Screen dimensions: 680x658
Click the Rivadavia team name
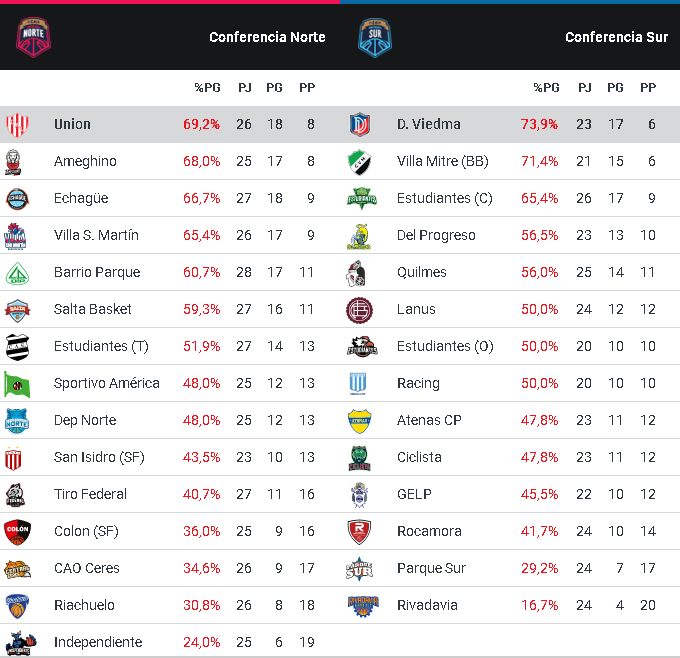pos(427,606)
